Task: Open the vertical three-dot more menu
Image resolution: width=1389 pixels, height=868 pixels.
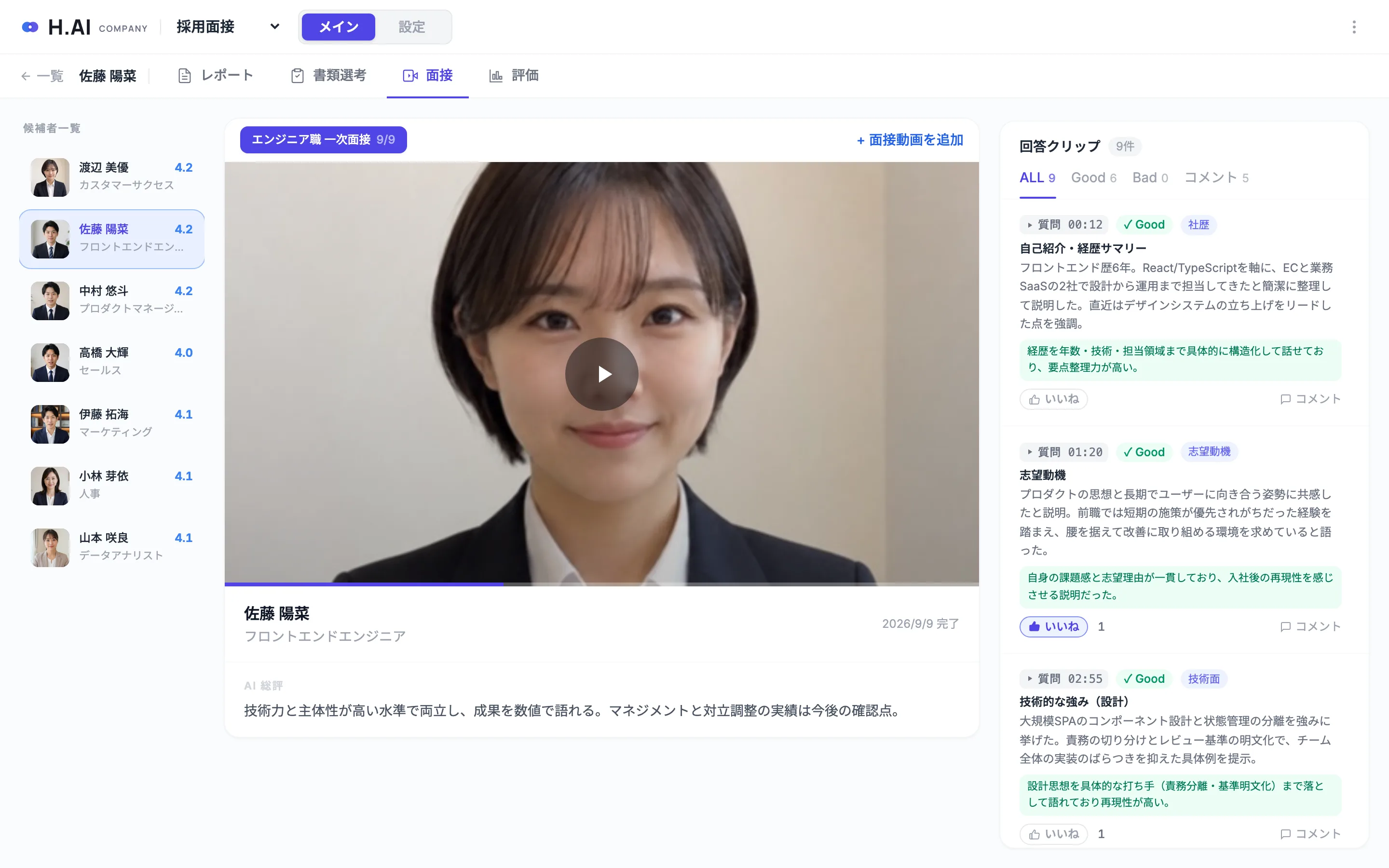Action: 1354,27
